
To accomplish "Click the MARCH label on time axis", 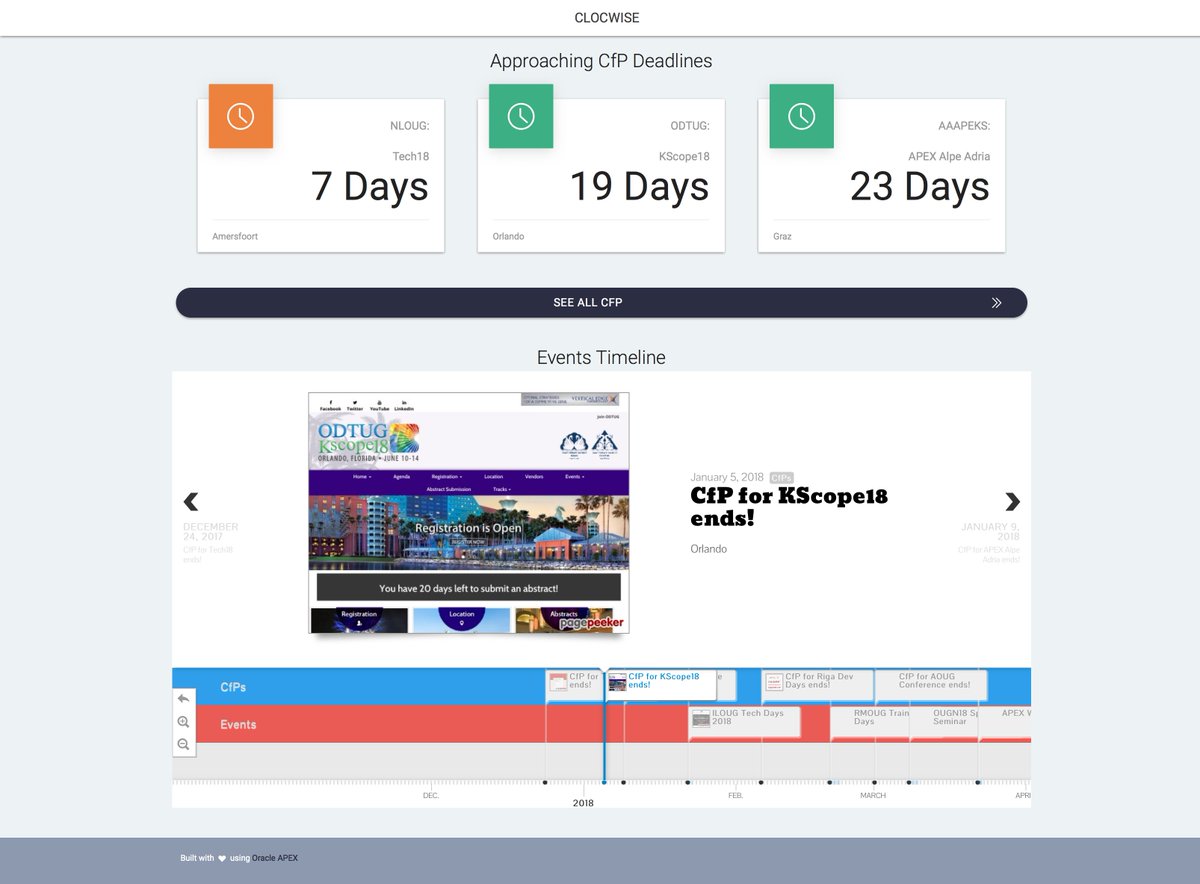I will tap(873, 796).
